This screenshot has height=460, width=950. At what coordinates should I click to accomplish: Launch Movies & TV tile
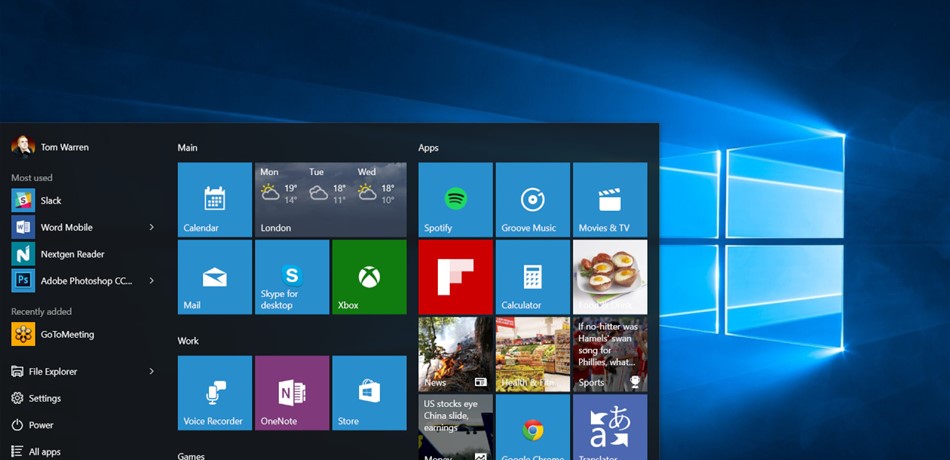(x=610, y=199)
